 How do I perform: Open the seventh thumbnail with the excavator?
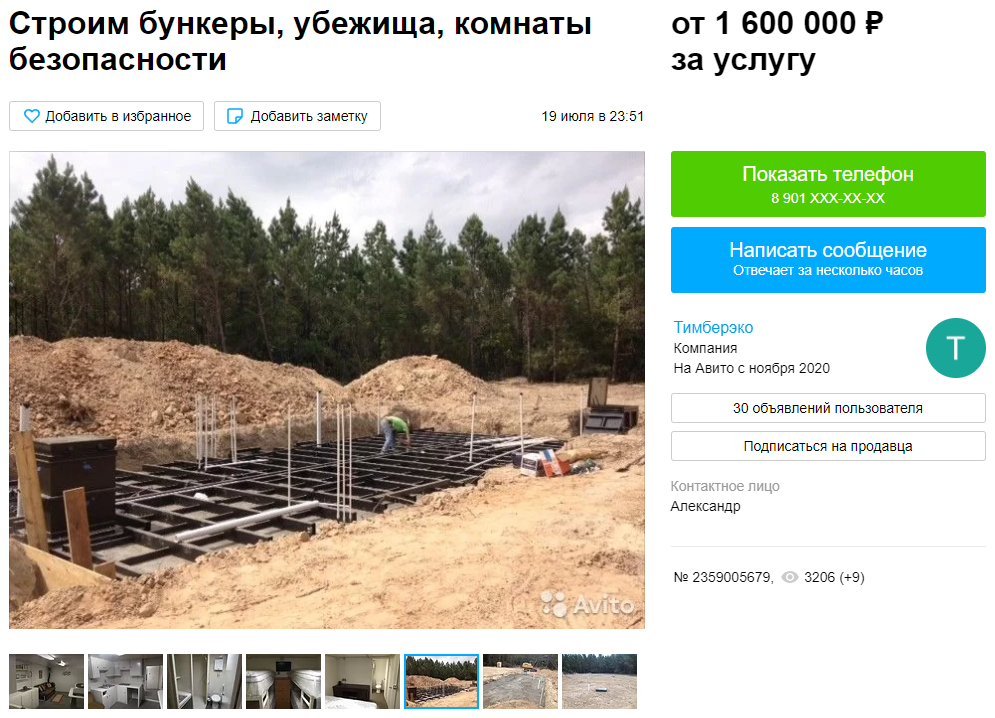point(520,681)
